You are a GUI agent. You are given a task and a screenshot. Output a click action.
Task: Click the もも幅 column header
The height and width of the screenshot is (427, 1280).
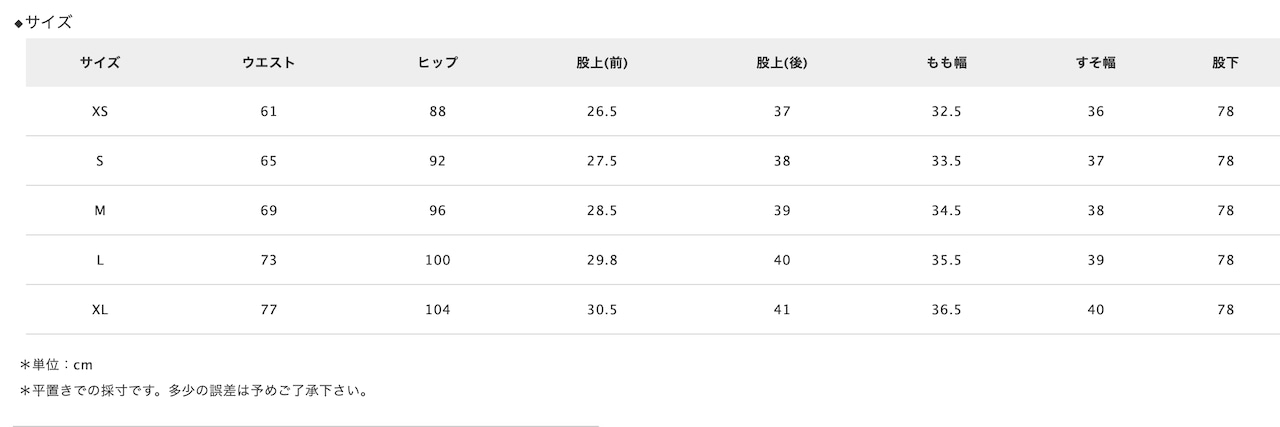click(946, 62)
